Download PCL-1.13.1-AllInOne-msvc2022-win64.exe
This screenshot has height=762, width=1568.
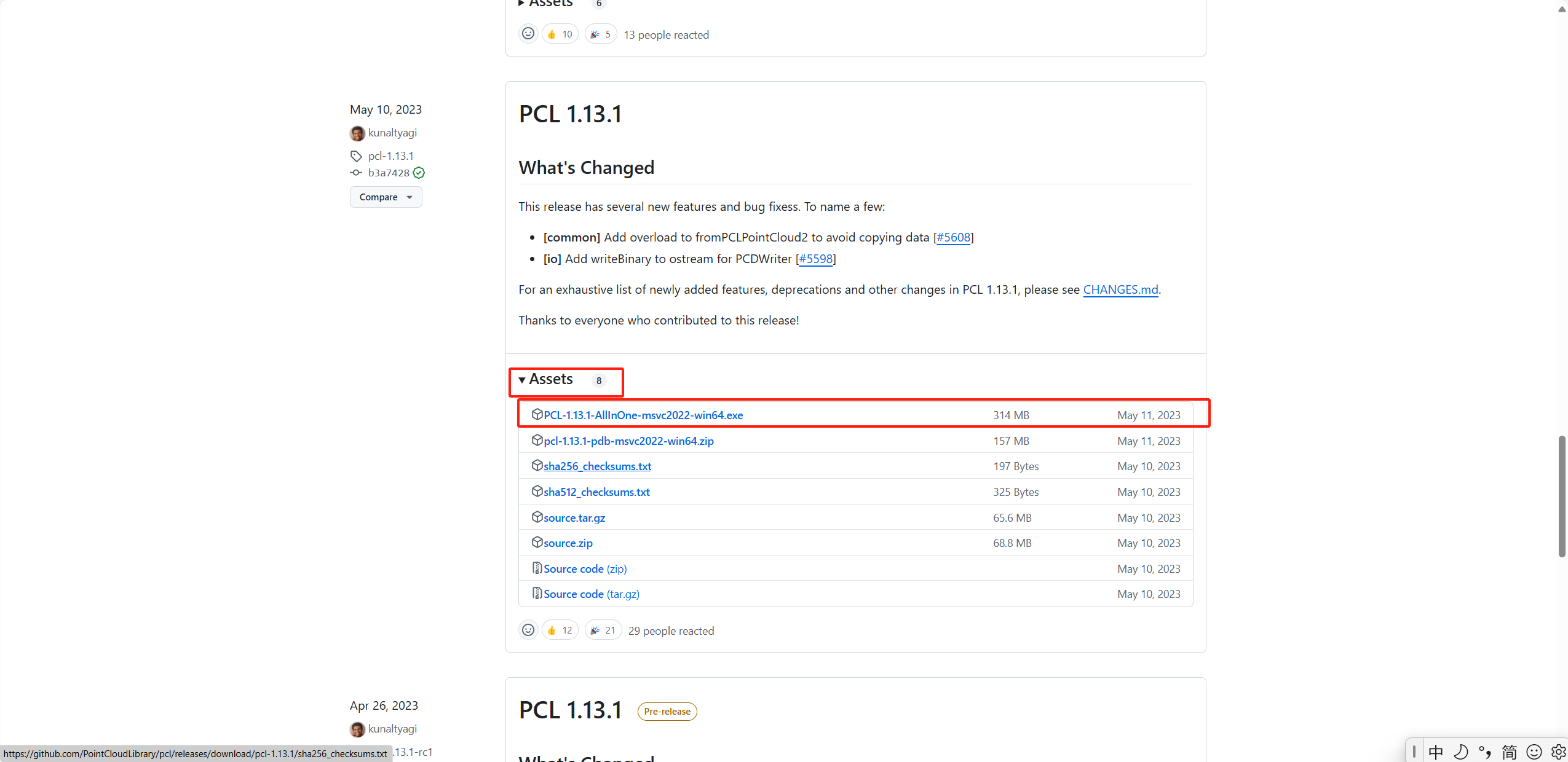pyautogui.click(x=643, y=415)
